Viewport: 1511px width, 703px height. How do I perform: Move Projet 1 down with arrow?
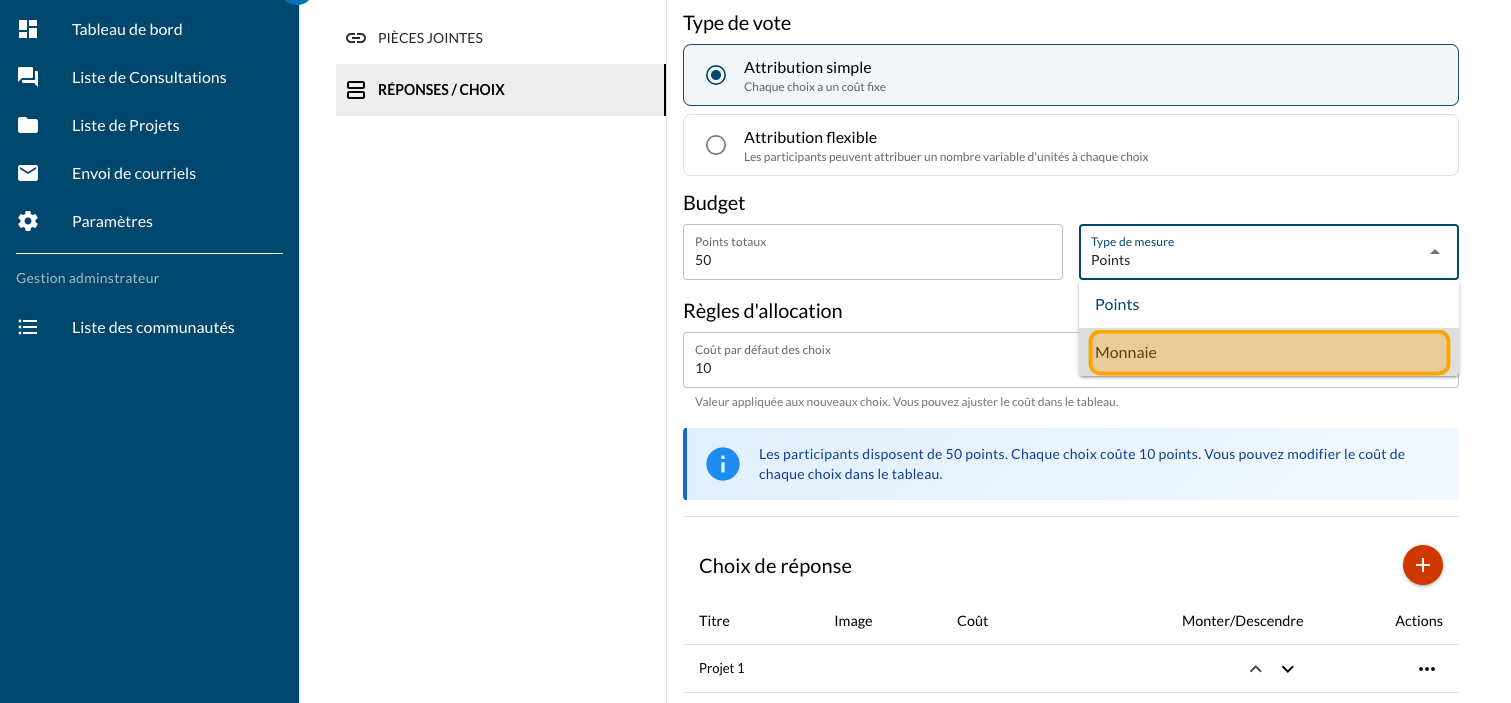1288,669
